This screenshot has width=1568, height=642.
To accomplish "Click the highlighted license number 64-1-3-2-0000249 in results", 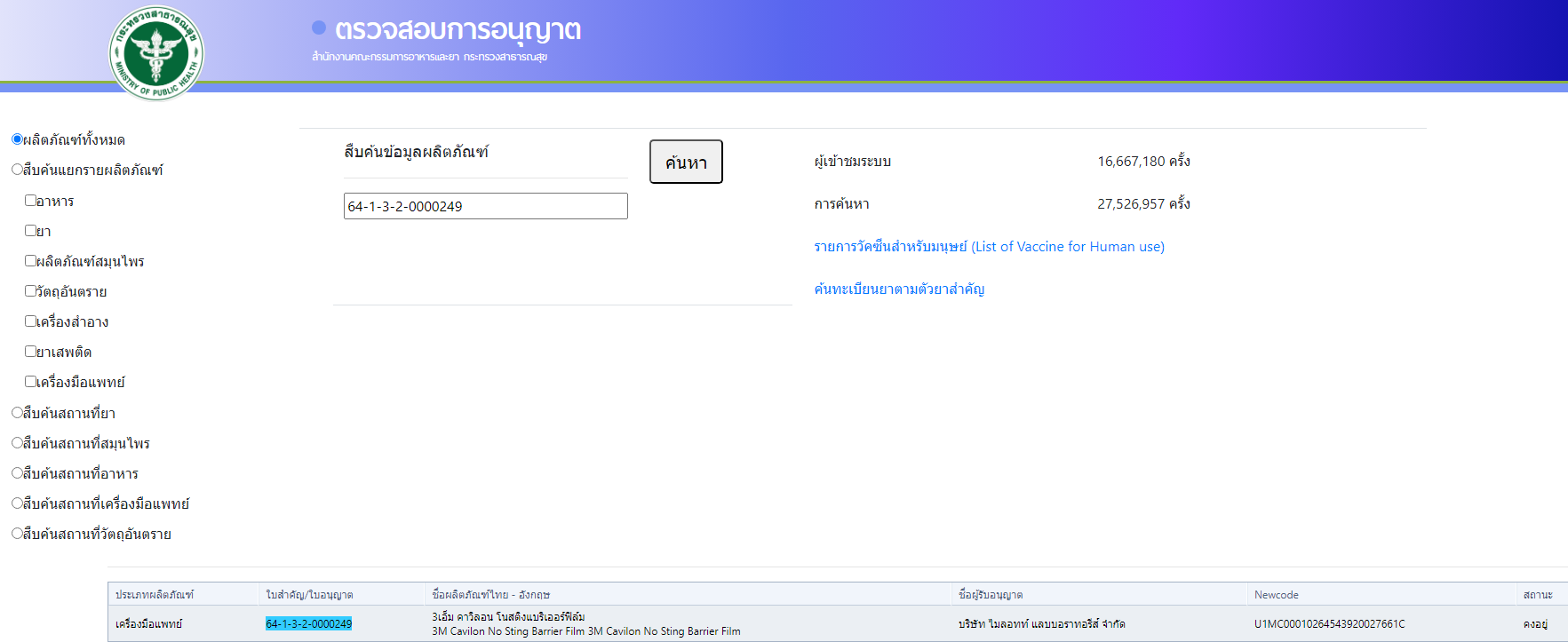I will [308, 624].
